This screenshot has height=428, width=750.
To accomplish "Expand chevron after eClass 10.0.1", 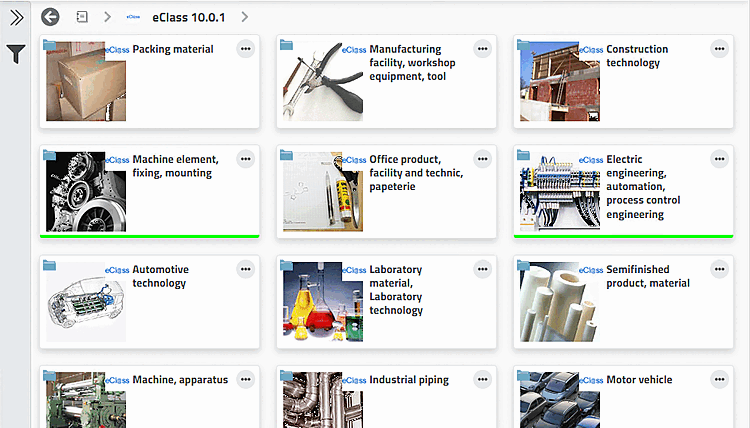I will (x=245, y=17).
